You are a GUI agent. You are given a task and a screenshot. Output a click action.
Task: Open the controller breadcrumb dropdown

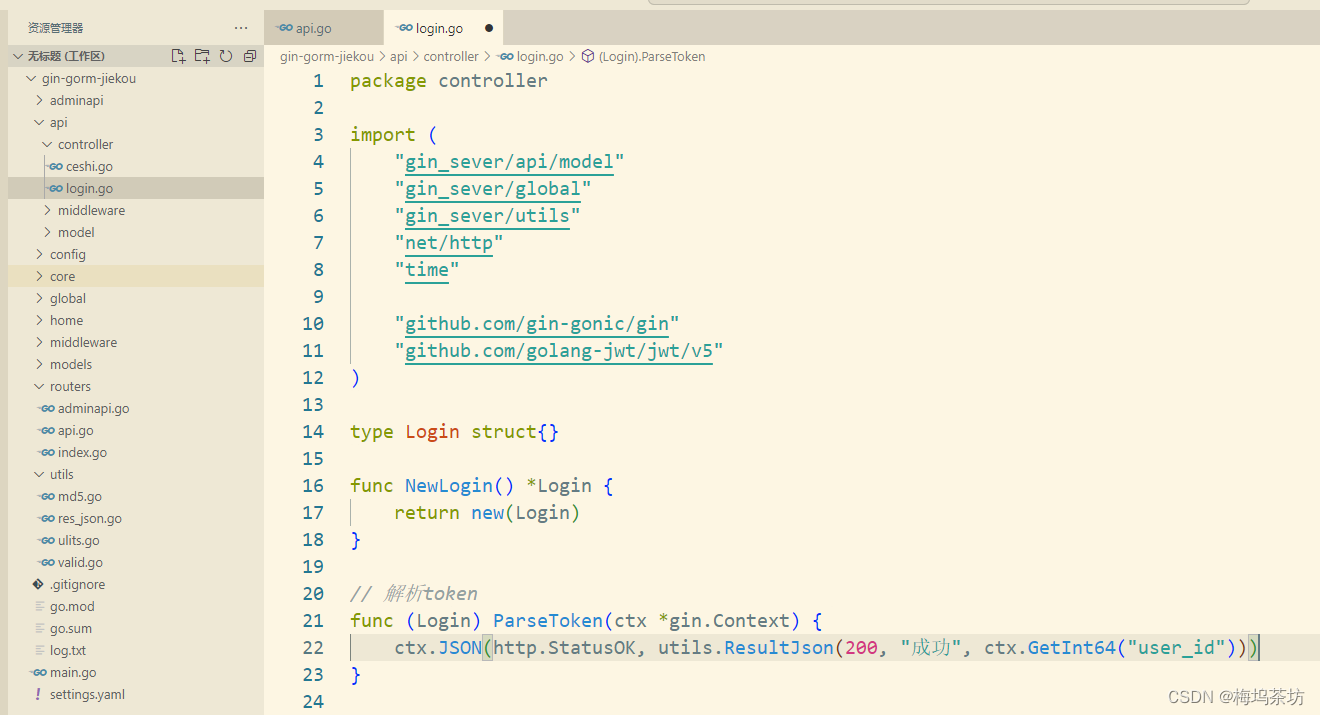(x=451, y=56)
